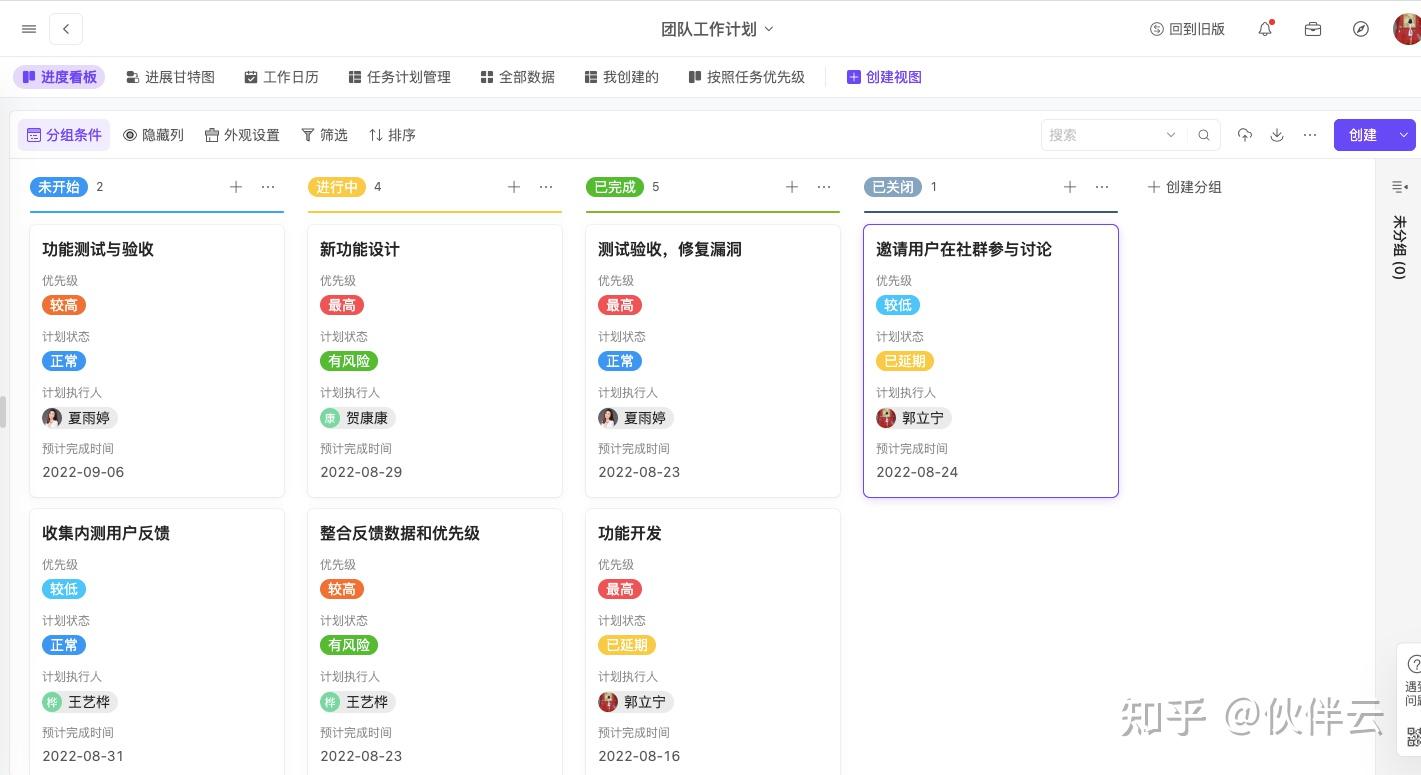Open the briefcase icon in header
The image size is (1421, 775).
click(1313, 29)
